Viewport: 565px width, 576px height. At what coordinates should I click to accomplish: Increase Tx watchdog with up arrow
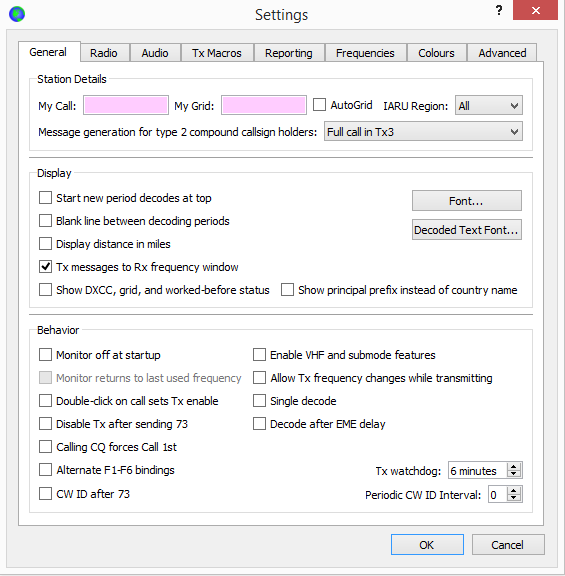514,467
